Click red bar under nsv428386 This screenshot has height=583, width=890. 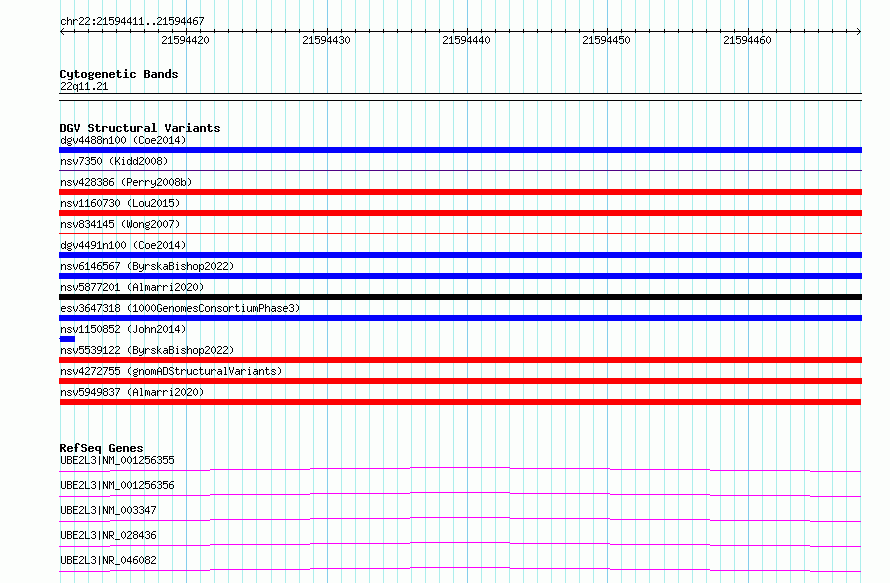click(x=460, y=192)
